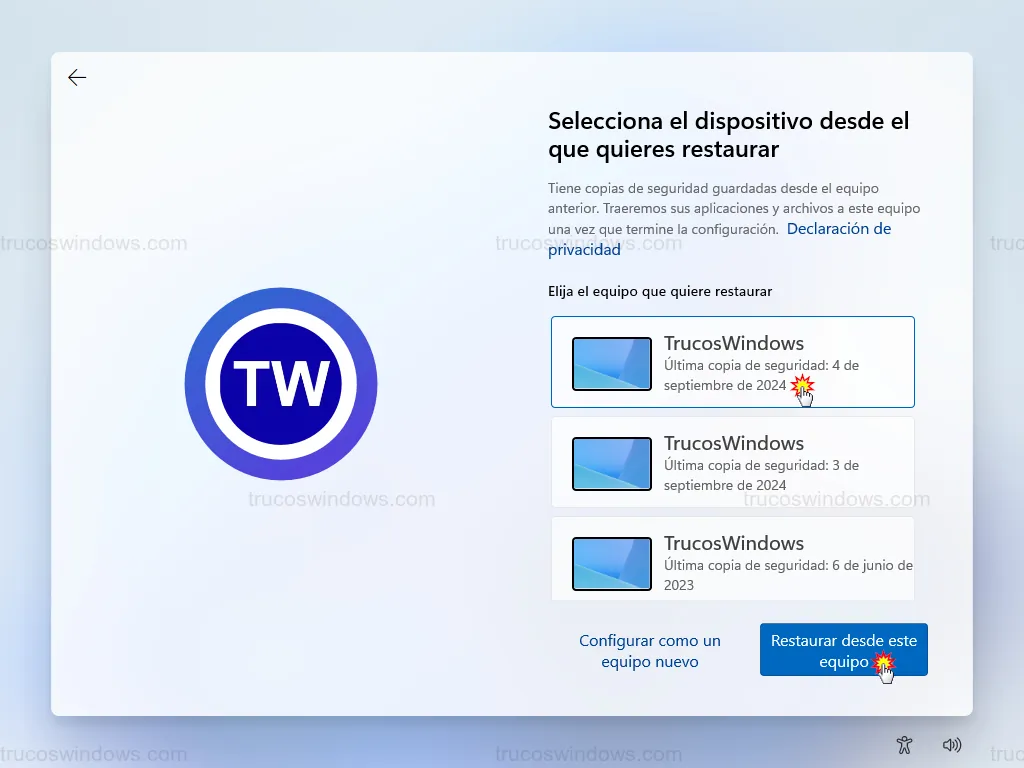The image size is (1024, 768).
Task: Click the TW circular account logo
Action: pos(281,383)
